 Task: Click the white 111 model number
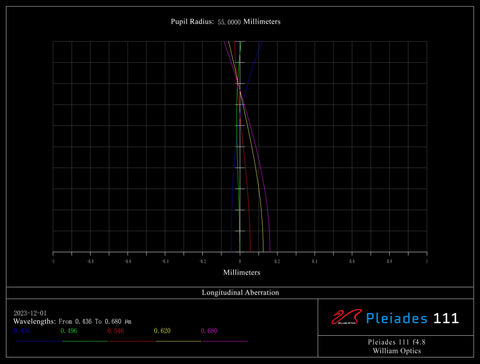[x=446, y=319]
